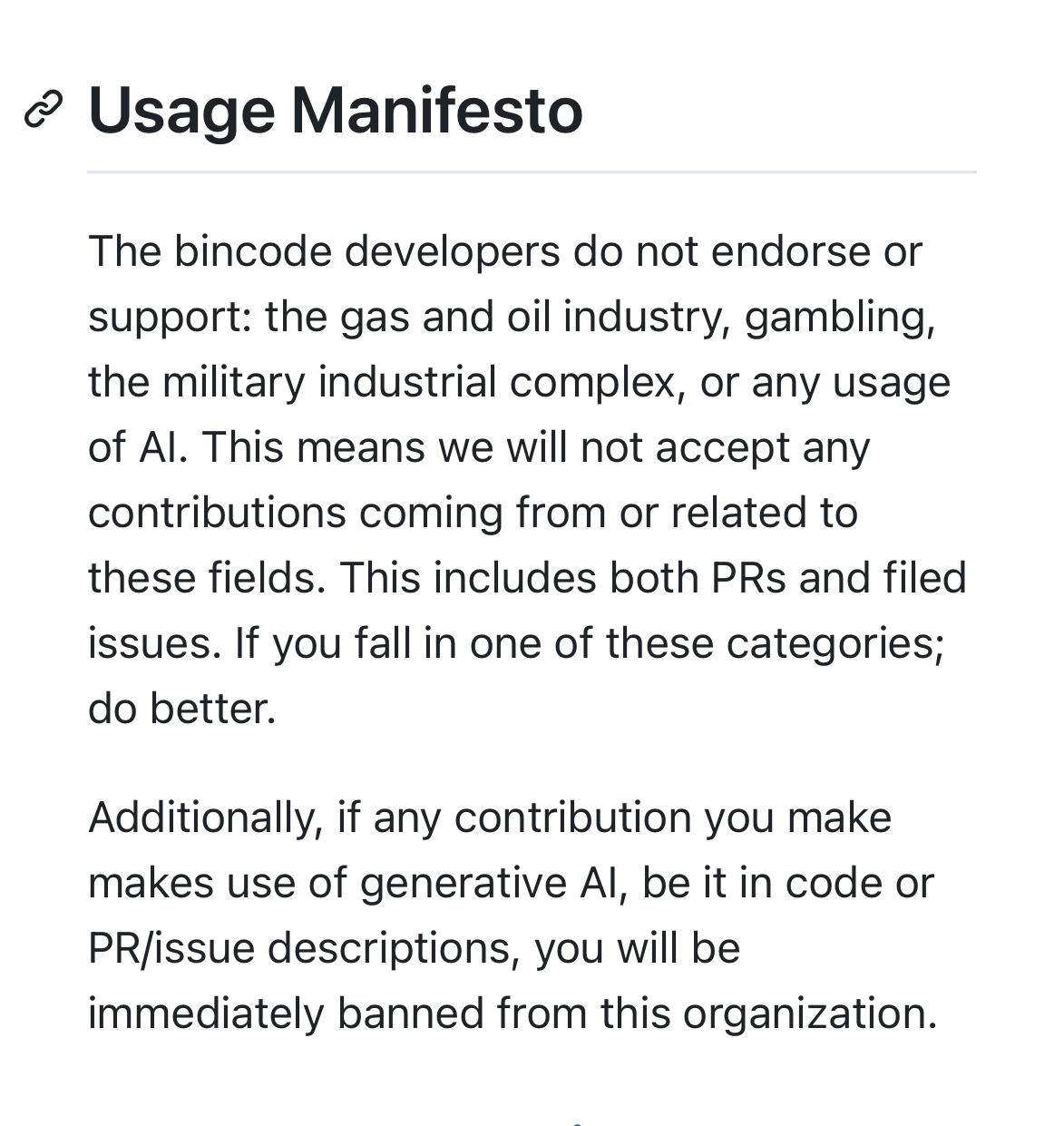Image resolution: width=1064 pixels, height=1126 pixels.
Task: Click the phrase "these fields"
Action: coord(206,578)
